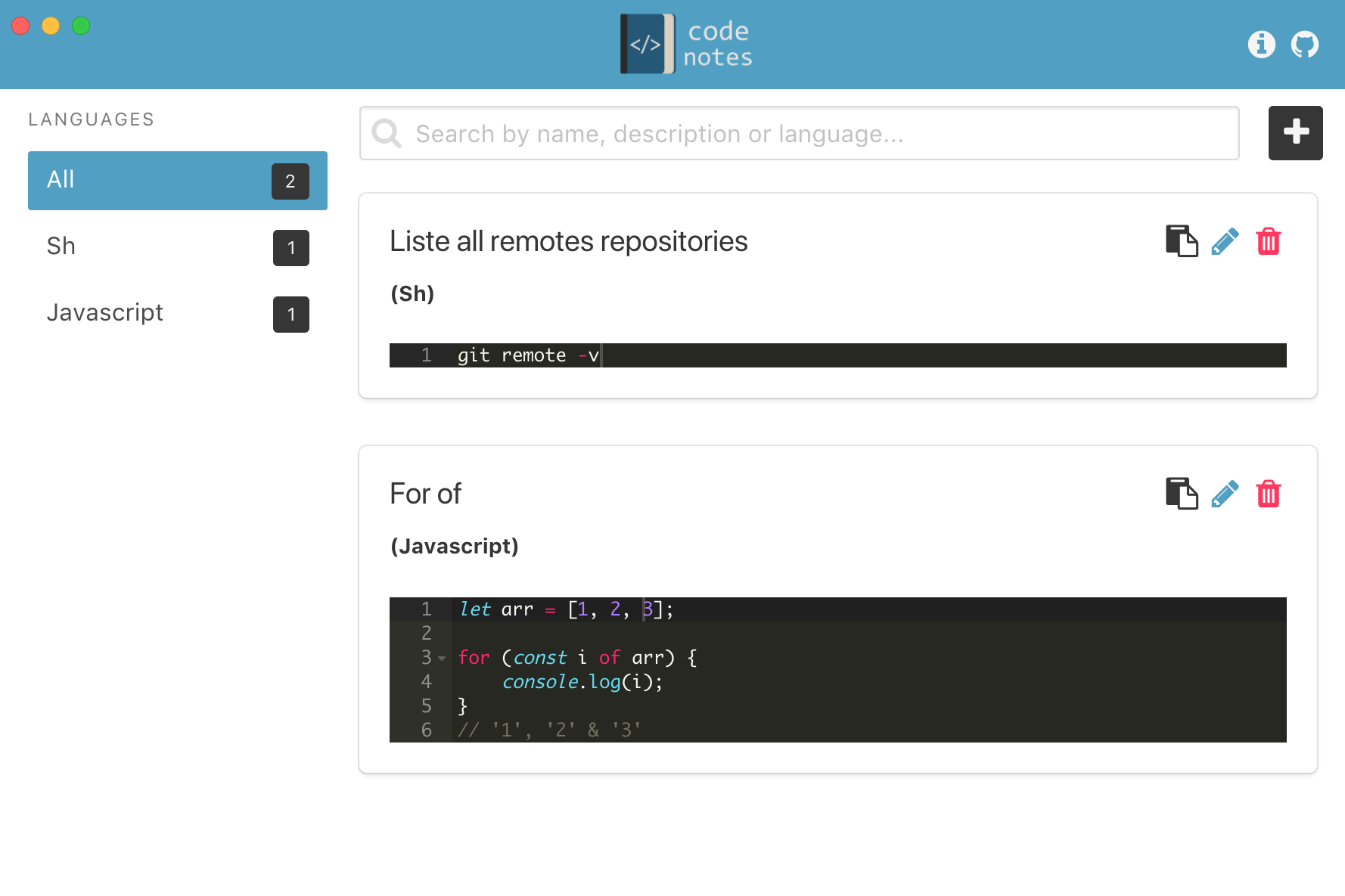
Task: Open the app info panel
Action: point(1261,45)
